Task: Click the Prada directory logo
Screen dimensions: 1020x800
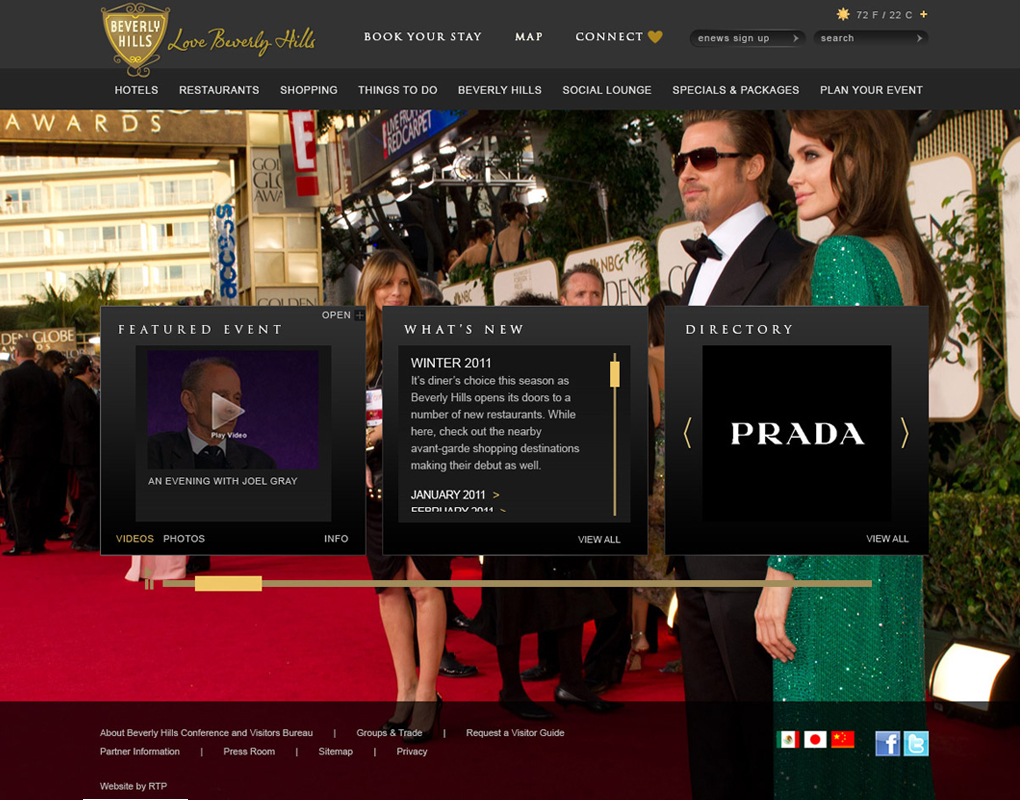Action: pos(797,433)
